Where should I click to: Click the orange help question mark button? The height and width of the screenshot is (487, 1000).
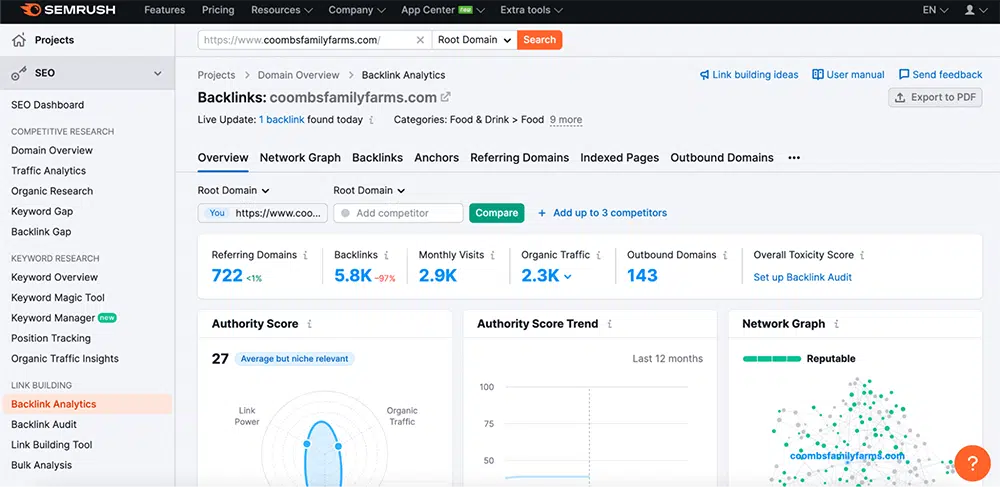click(x=972, y=462)
